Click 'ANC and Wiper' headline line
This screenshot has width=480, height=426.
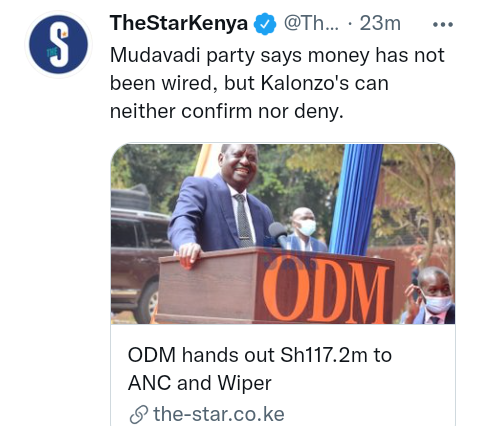pos(200,383)
